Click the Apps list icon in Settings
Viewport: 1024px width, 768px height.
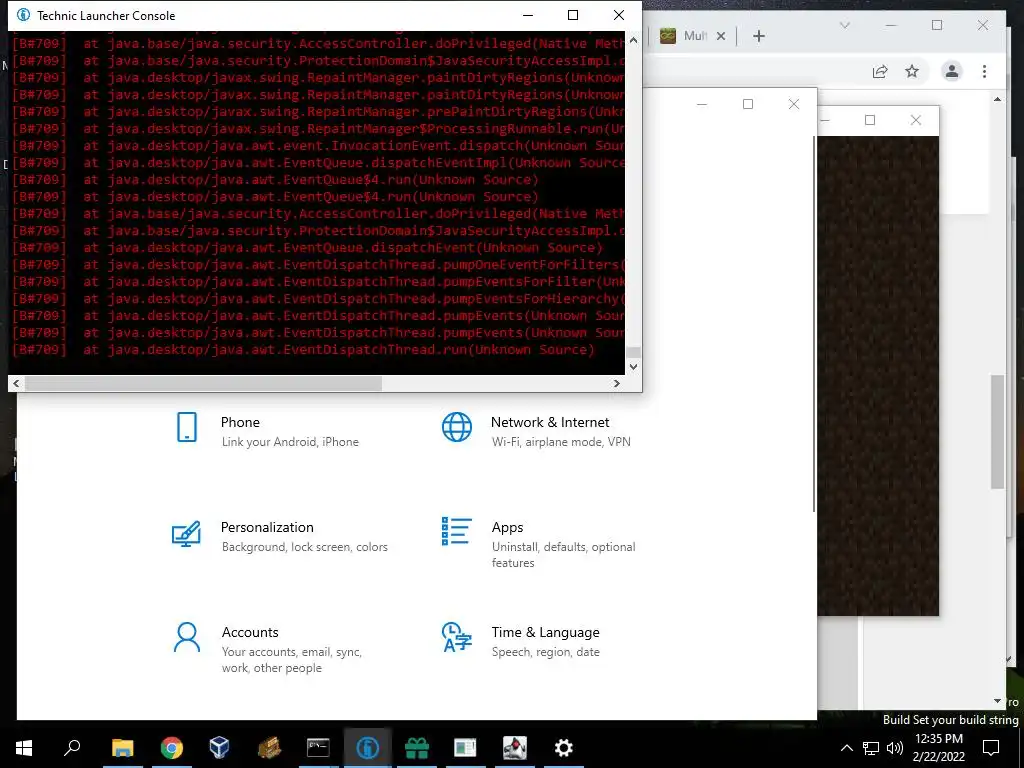point(456,532)
